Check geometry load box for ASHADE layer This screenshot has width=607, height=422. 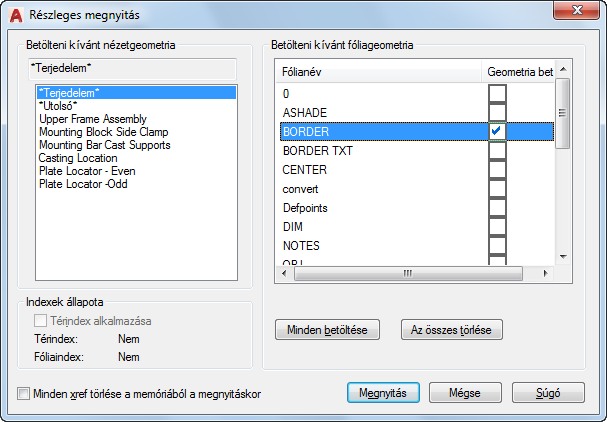click(x=497, y=112)
